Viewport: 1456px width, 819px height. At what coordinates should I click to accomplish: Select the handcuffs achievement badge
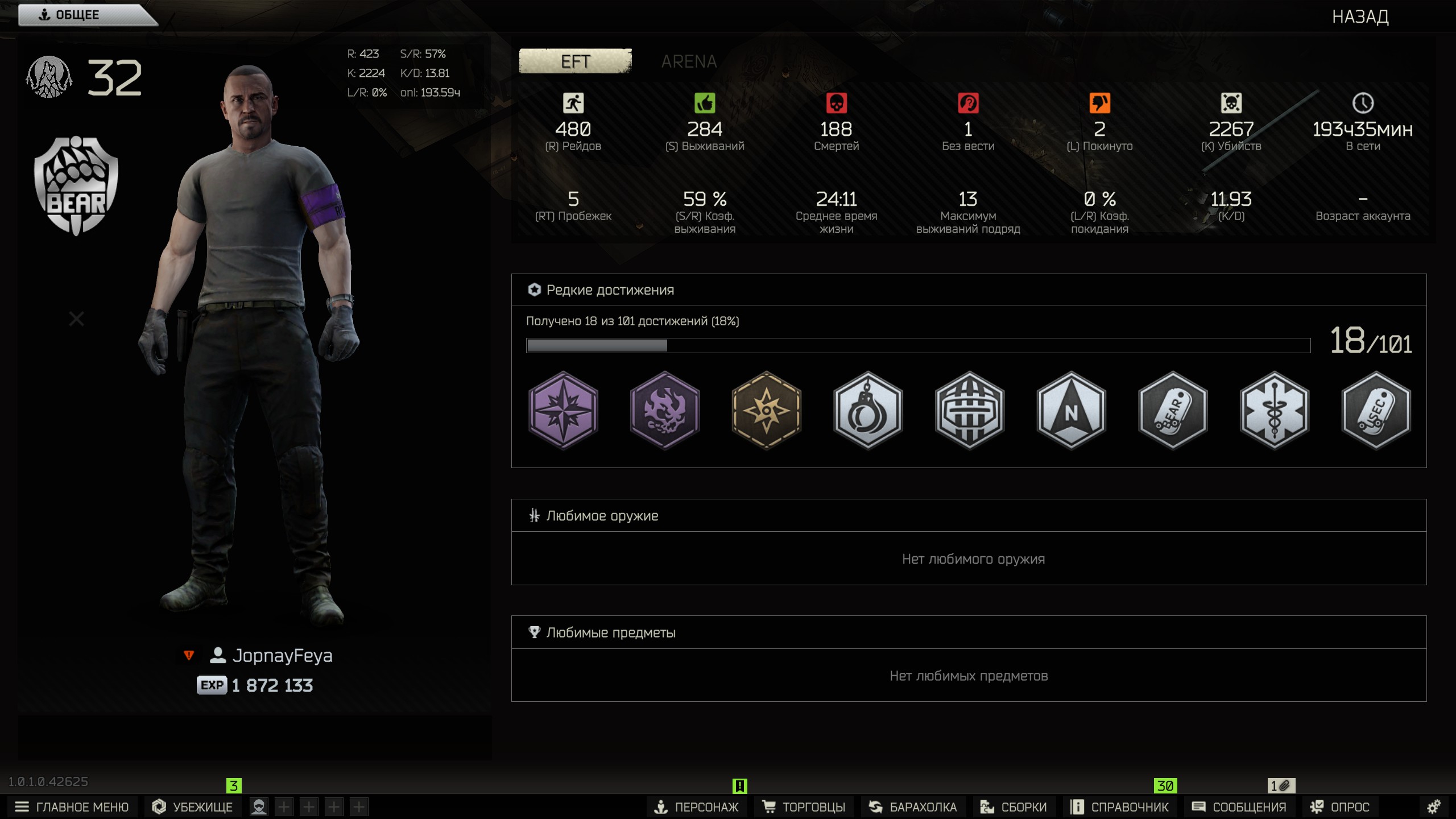pos(868,410)
